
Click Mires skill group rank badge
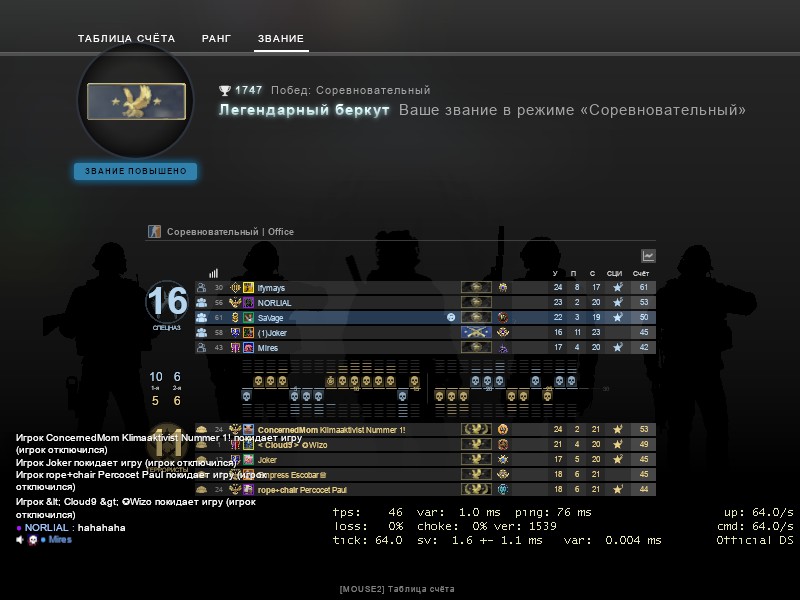(x=476, y=347)
